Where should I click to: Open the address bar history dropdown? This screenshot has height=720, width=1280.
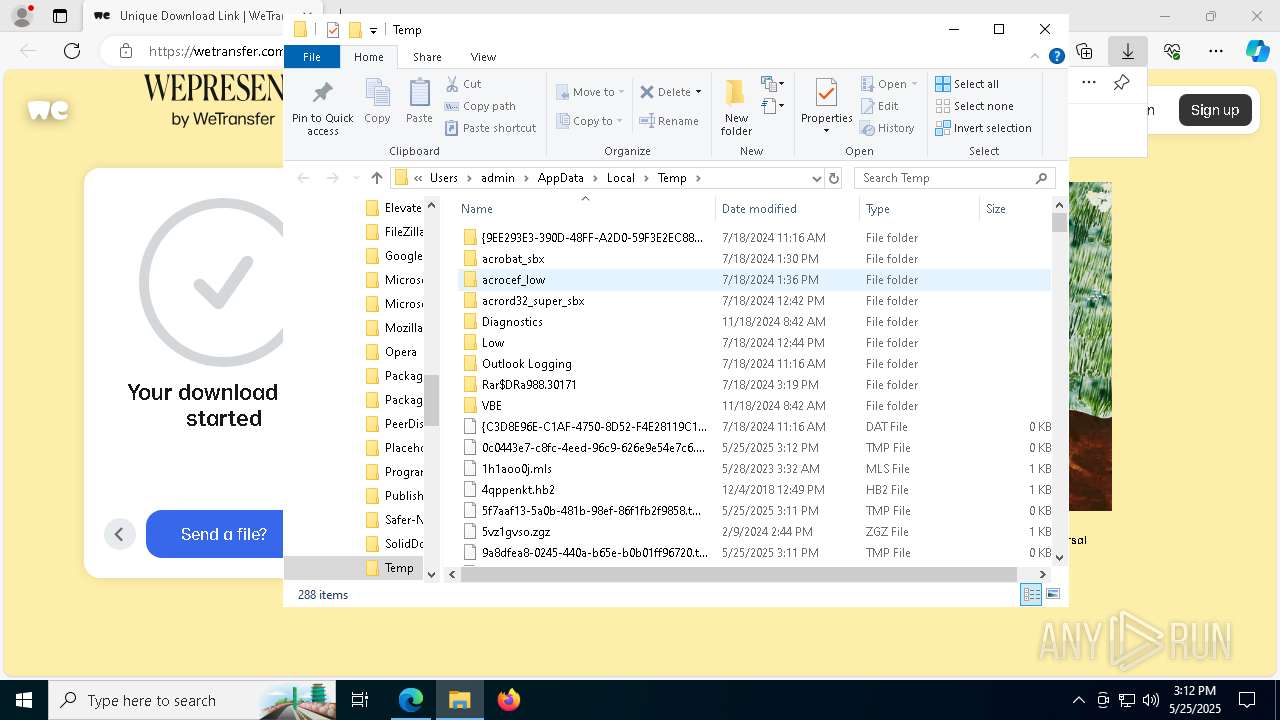(x=817, y=178)
